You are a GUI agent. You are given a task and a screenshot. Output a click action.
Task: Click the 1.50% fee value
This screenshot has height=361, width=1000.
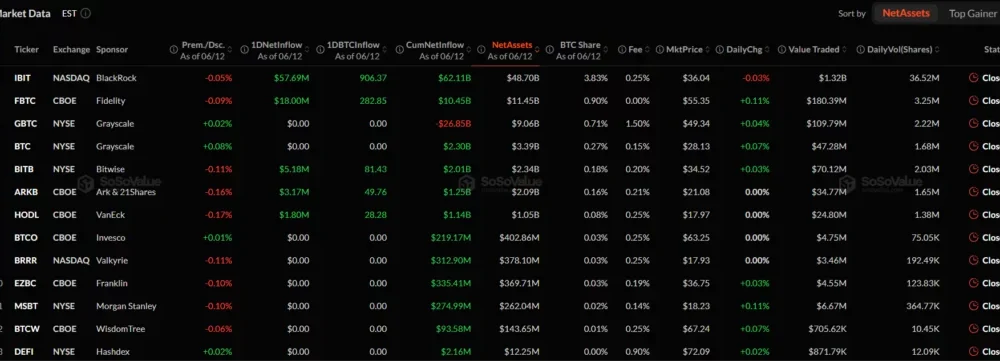pyautogui.click(x=638, y=124)
